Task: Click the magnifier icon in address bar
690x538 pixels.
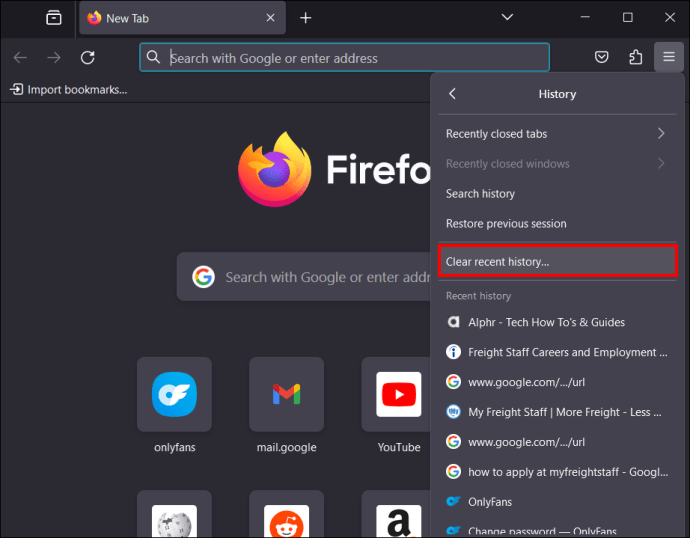Action: coord(153,57)
